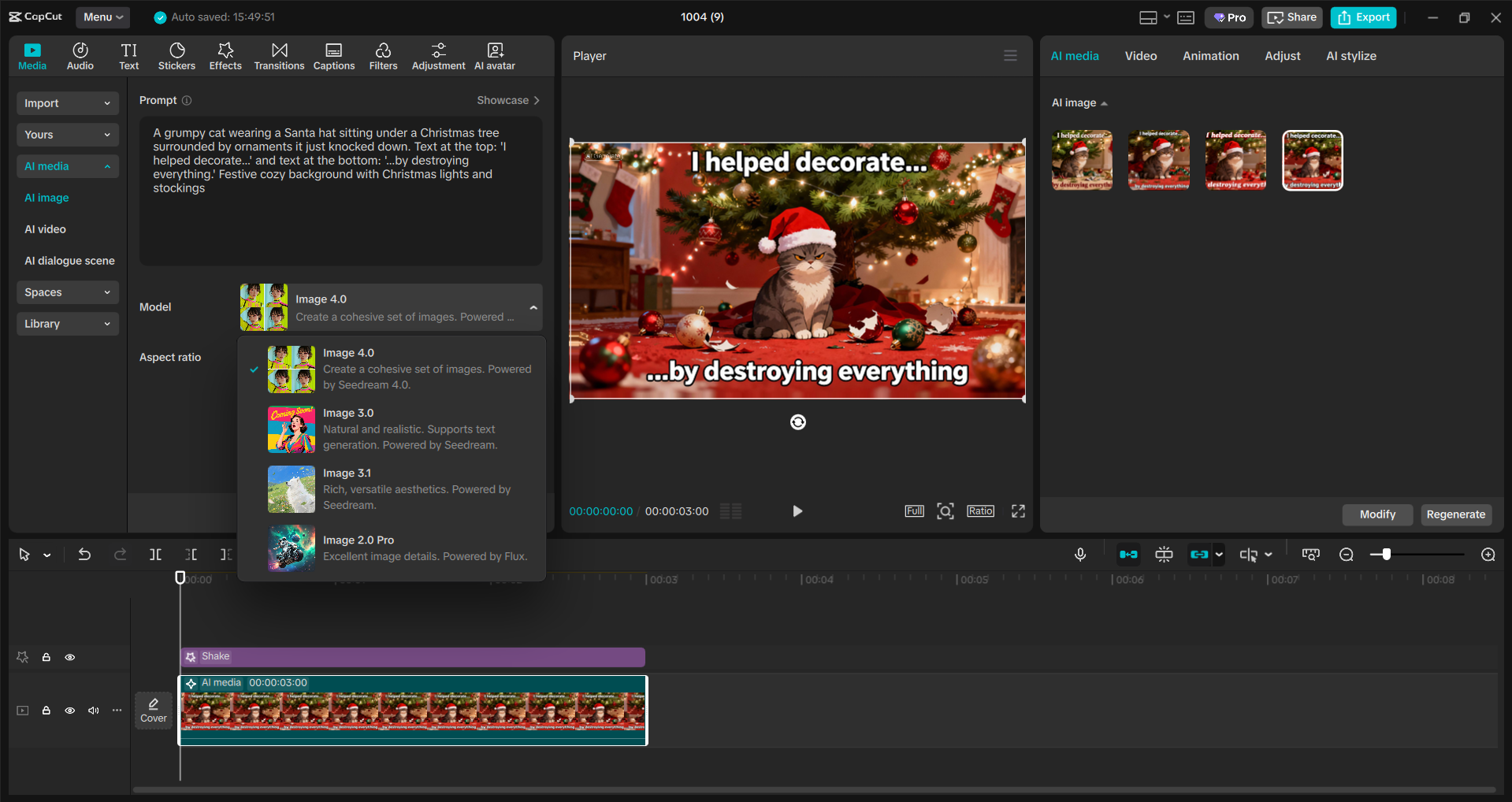
Task: Adjust the timeline zoom slider
Action: (x=1387, y=554)
